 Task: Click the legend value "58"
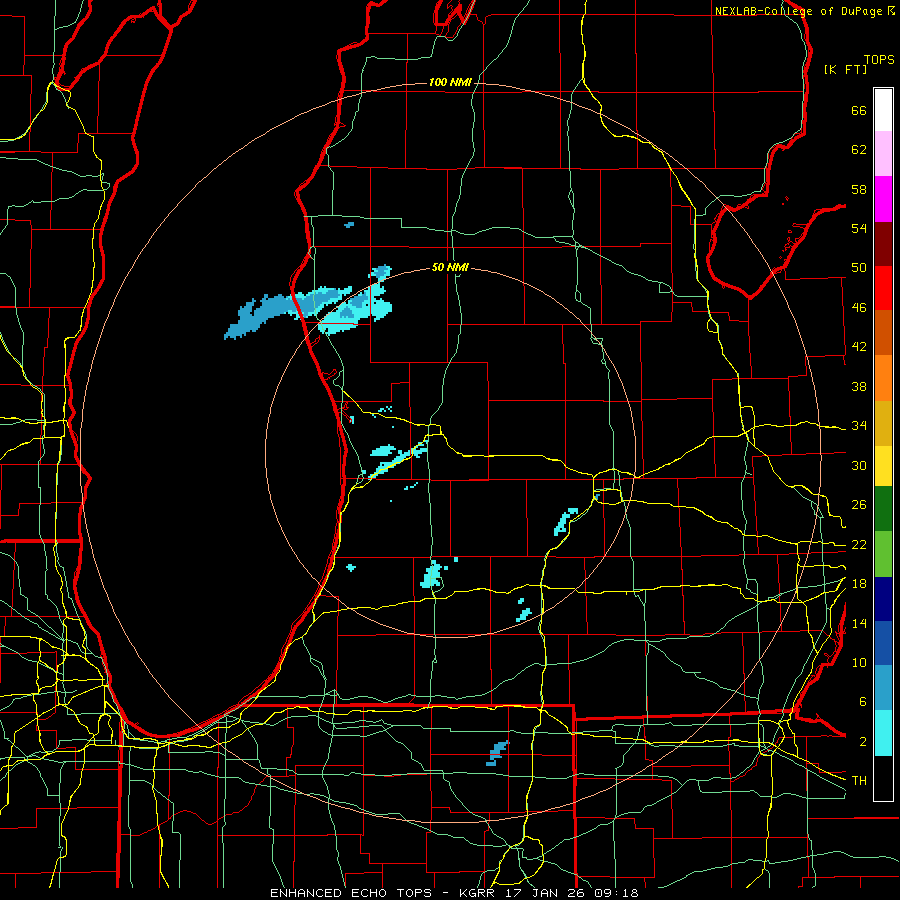pyautogui.click(x=859, y=189)
